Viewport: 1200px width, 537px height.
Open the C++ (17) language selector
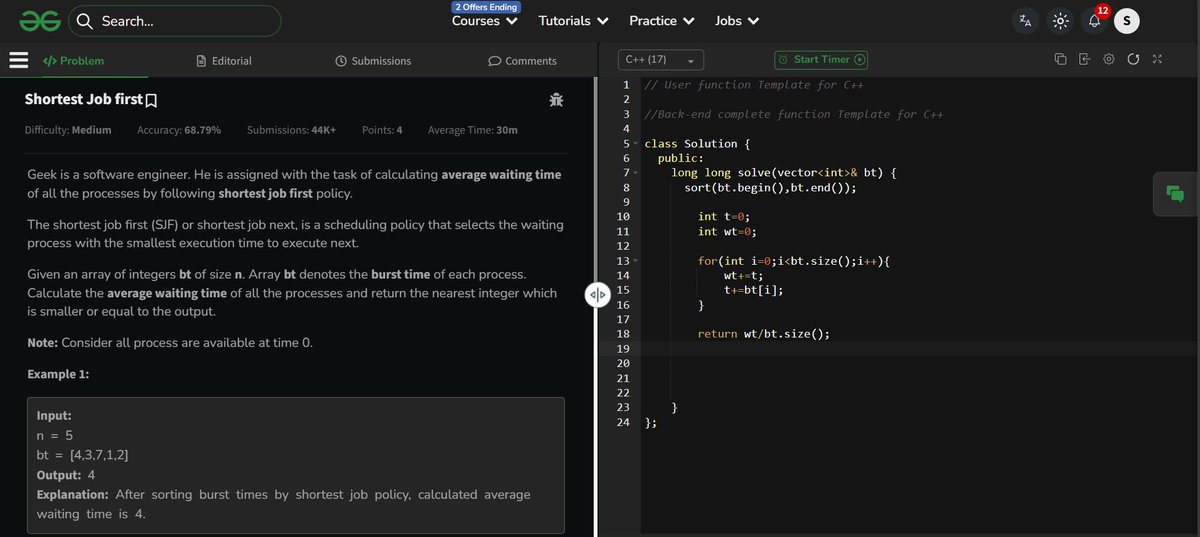click(x=660, y=60)
